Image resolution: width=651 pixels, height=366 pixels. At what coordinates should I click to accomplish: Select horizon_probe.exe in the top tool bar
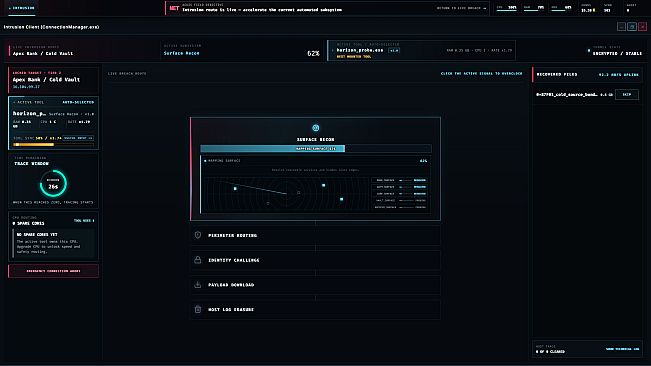click(x=360, y=50)
